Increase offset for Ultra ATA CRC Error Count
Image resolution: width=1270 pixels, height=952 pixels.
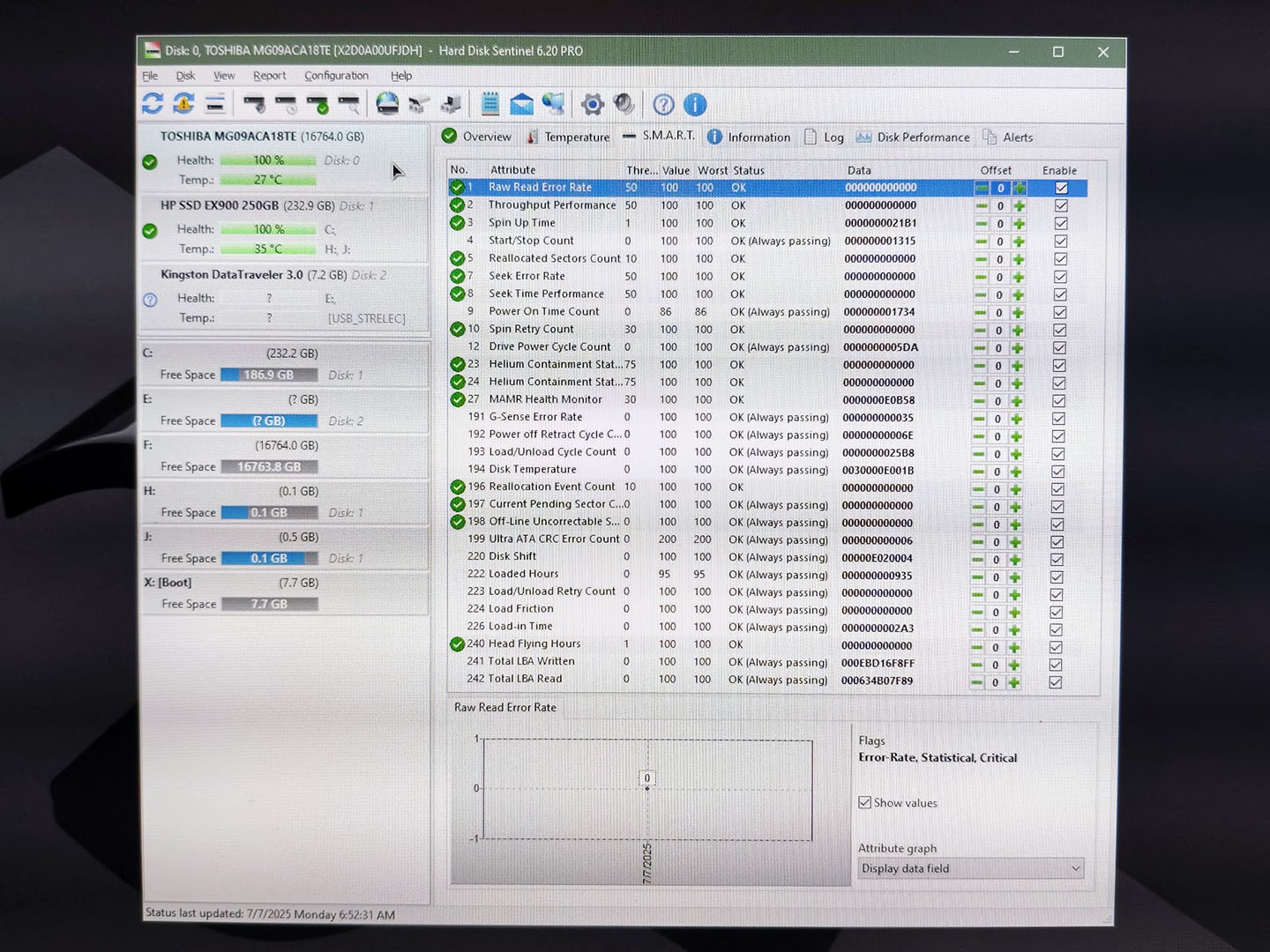1015,542
